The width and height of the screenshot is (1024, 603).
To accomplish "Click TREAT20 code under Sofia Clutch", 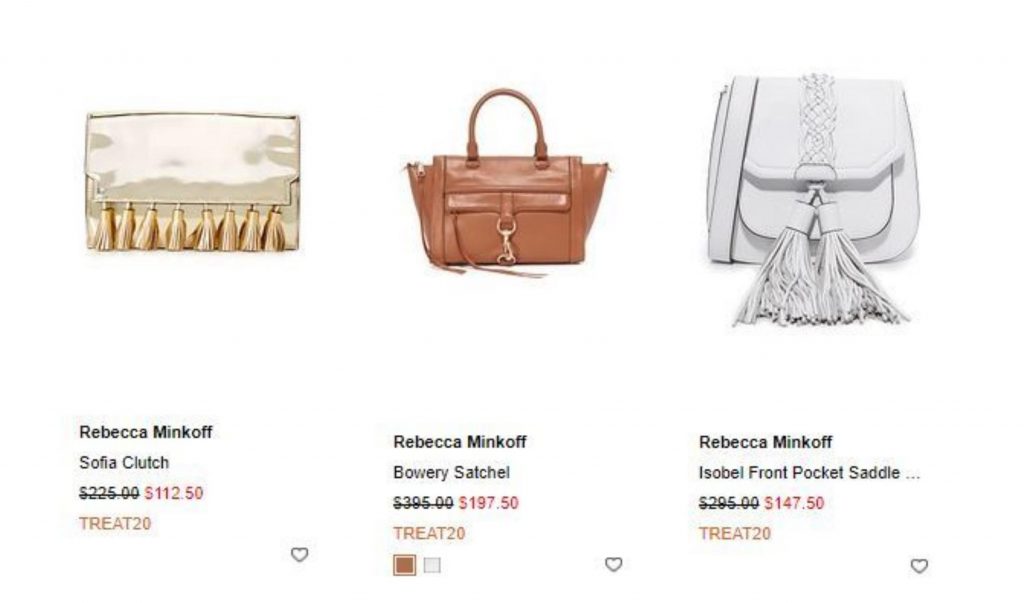I will coord(115,523).
